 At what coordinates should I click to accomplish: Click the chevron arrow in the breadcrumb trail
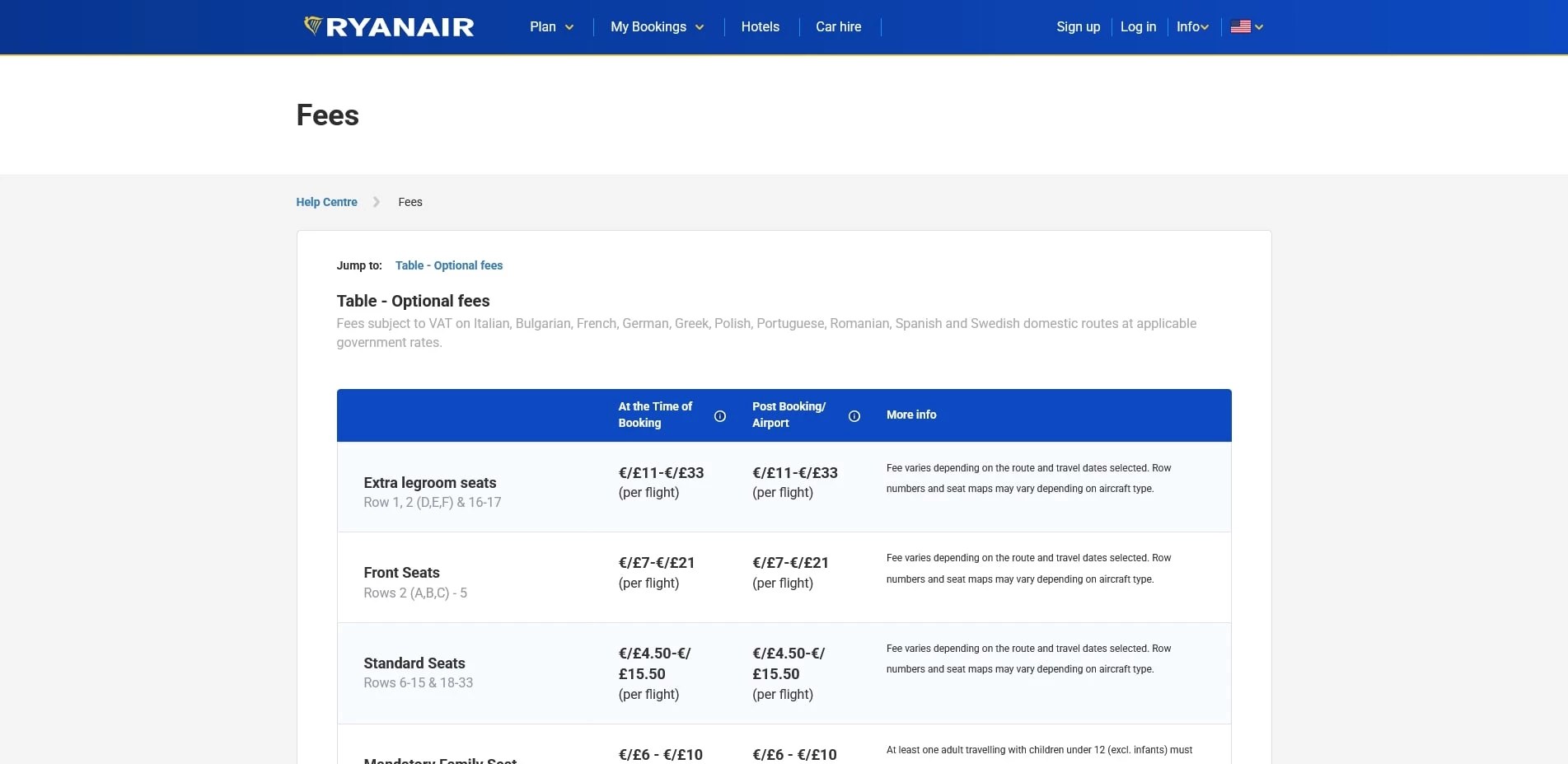[376, 202]
